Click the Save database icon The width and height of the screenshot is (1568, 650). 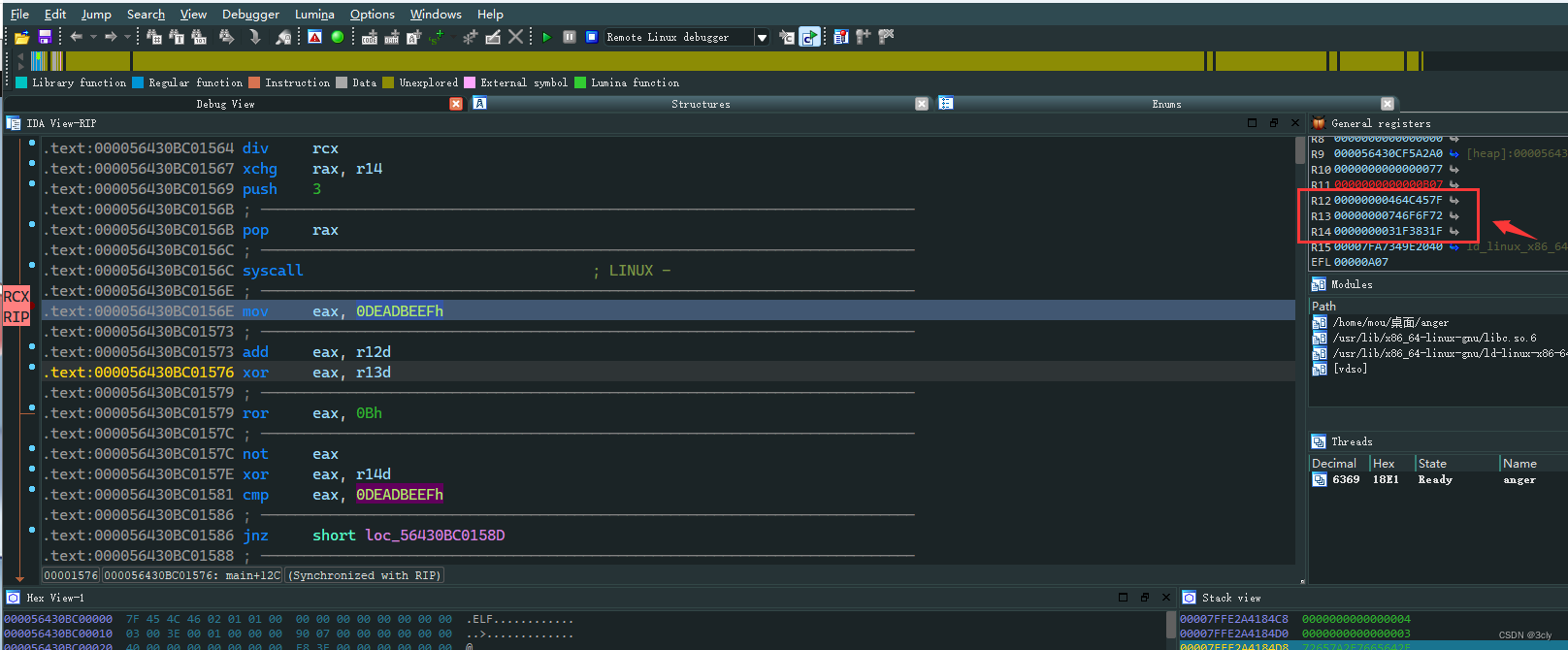tap(45, 37)
